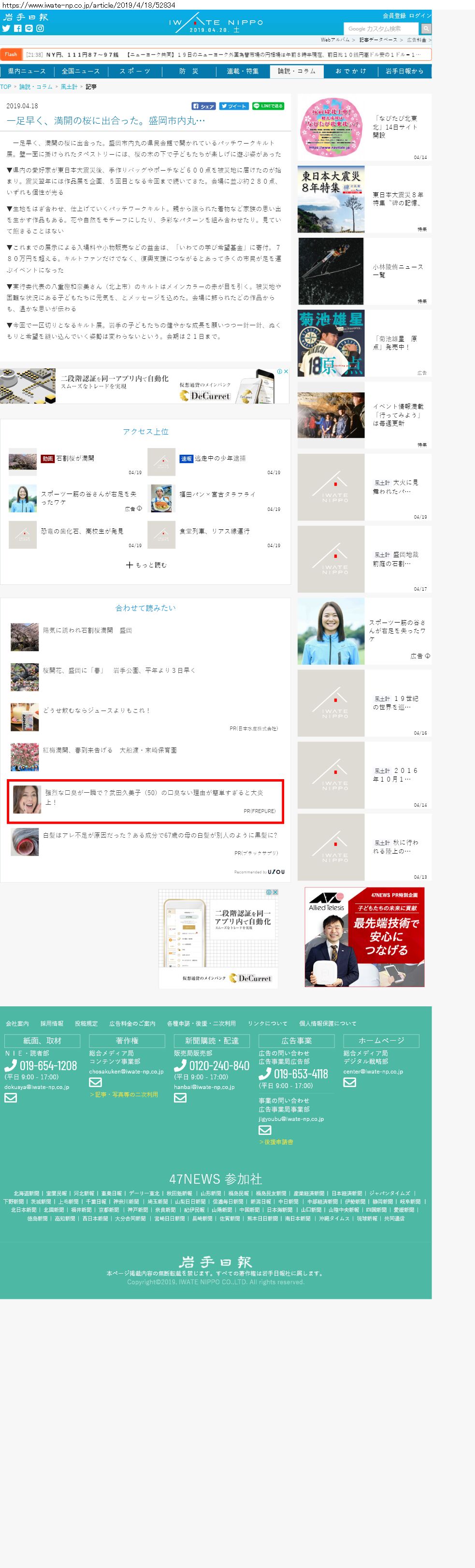Open the 県内ニュース navigation tab
The width and height of the screenshot is (475, 1568).
click(x=27, y=71)
